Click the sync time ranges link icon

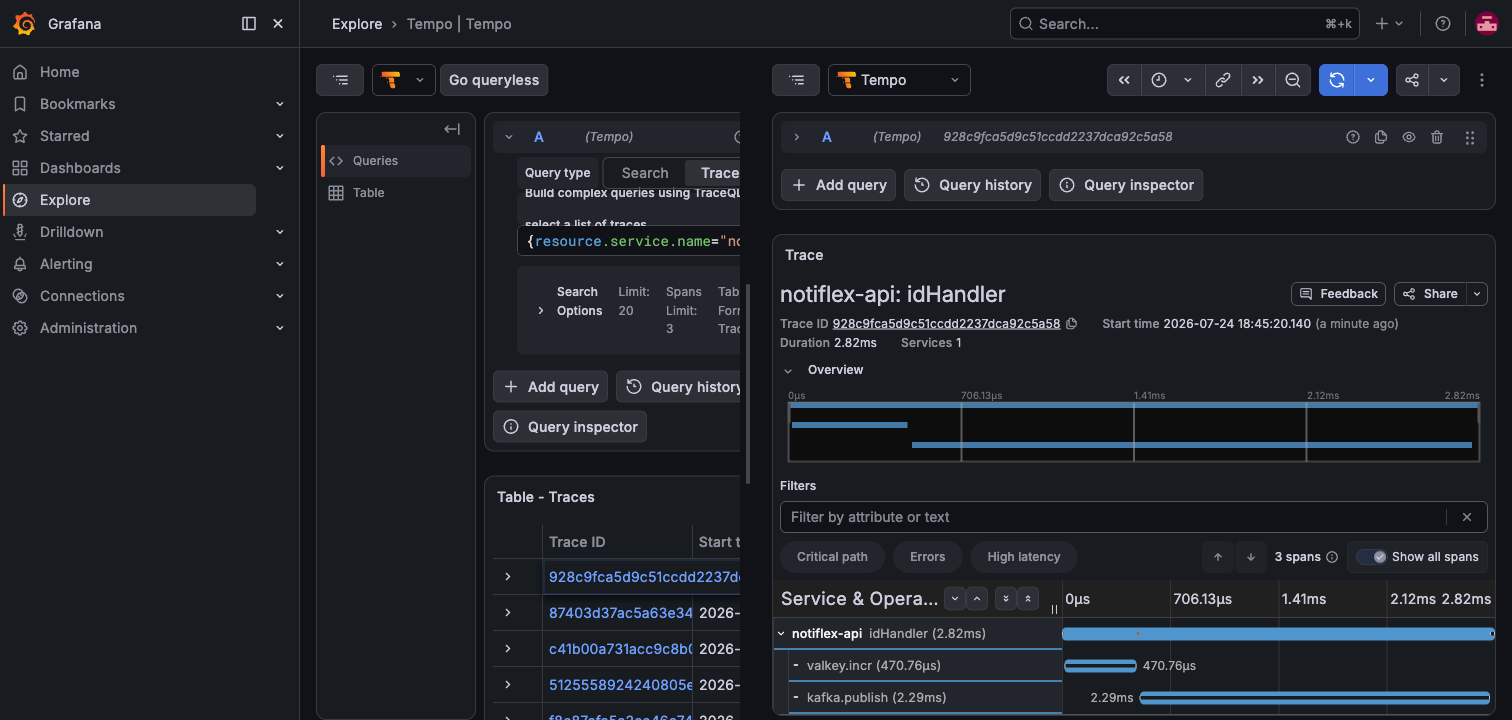1222,80
